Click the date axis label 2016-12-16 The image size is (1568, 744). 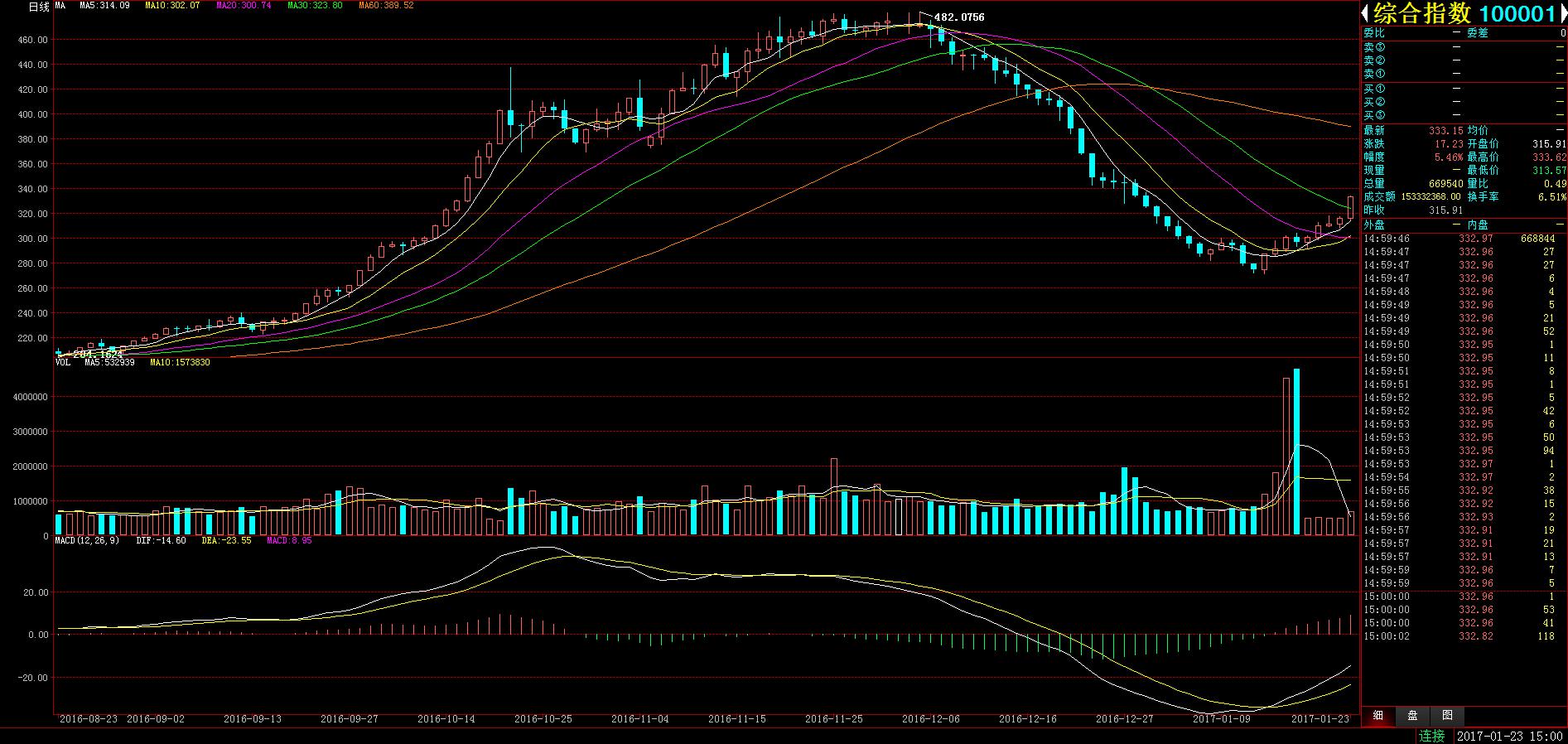[1028, 719]
